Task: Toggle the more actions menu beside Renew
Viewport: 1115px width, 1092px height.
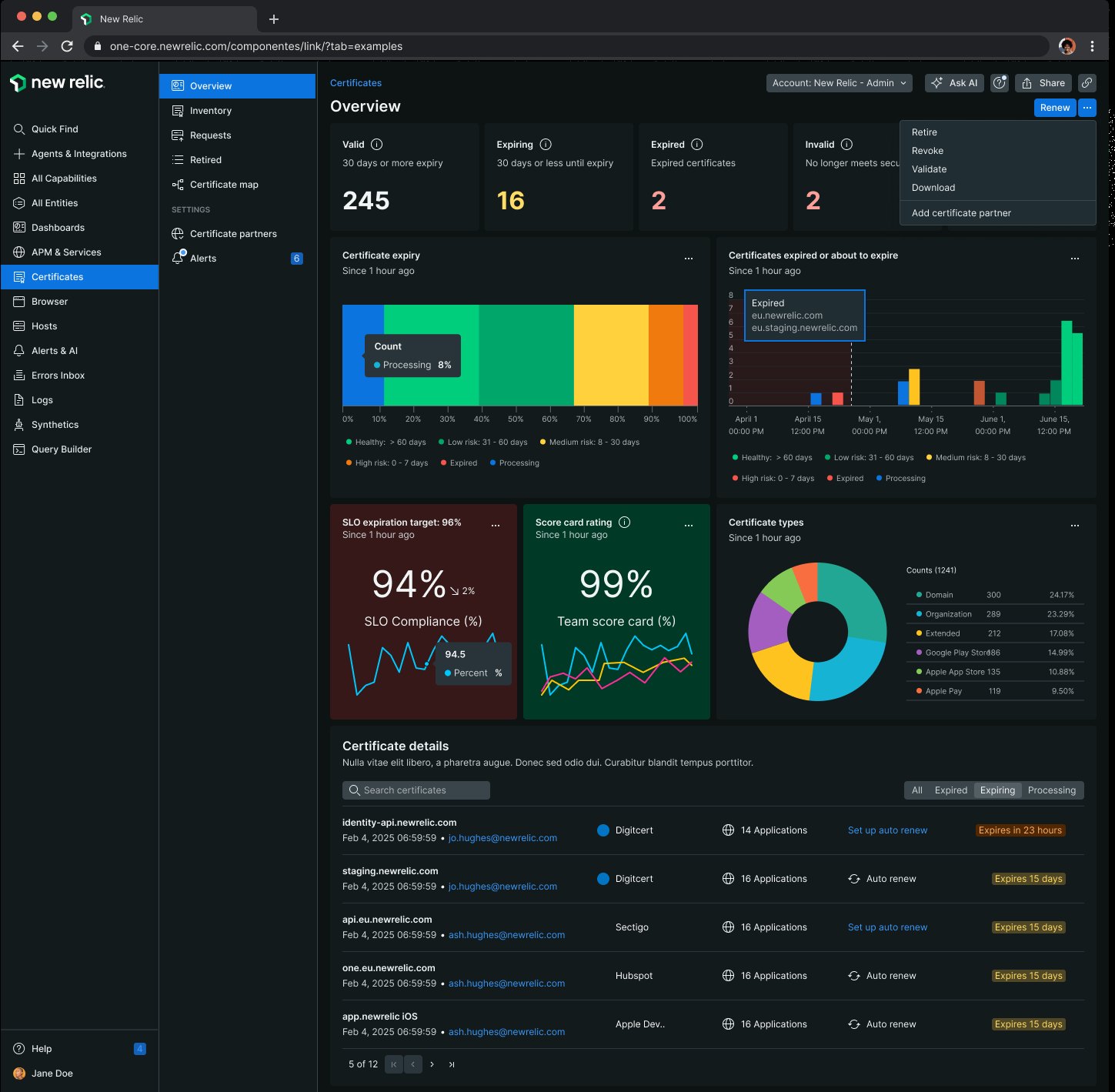Action: 1087,108
